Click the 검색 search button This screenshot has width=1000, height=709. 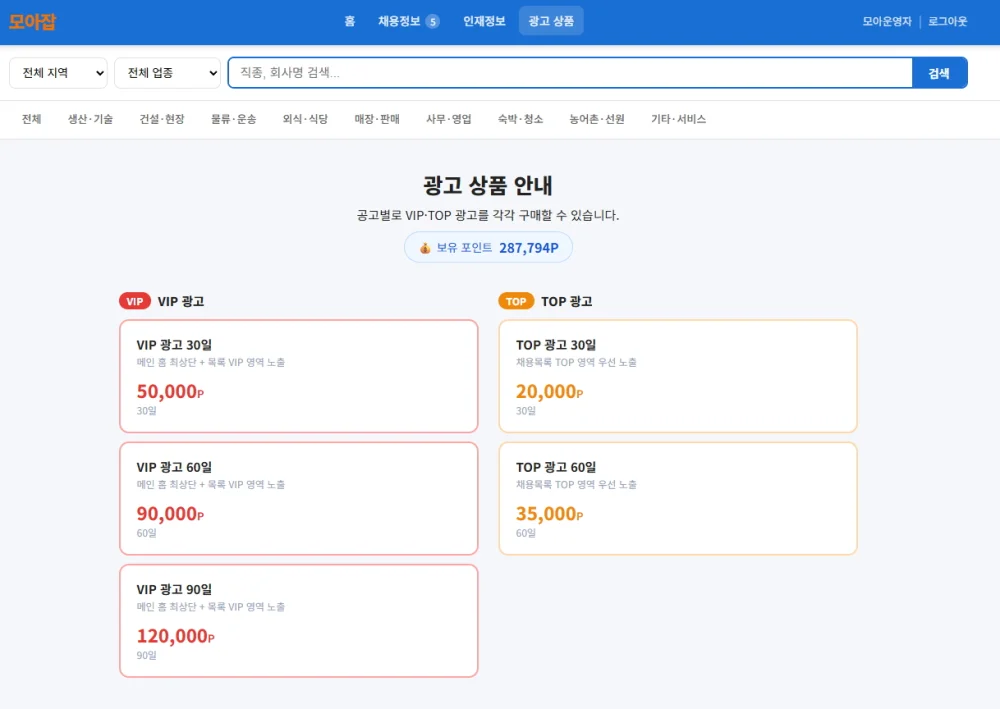[x=939, y=73]
